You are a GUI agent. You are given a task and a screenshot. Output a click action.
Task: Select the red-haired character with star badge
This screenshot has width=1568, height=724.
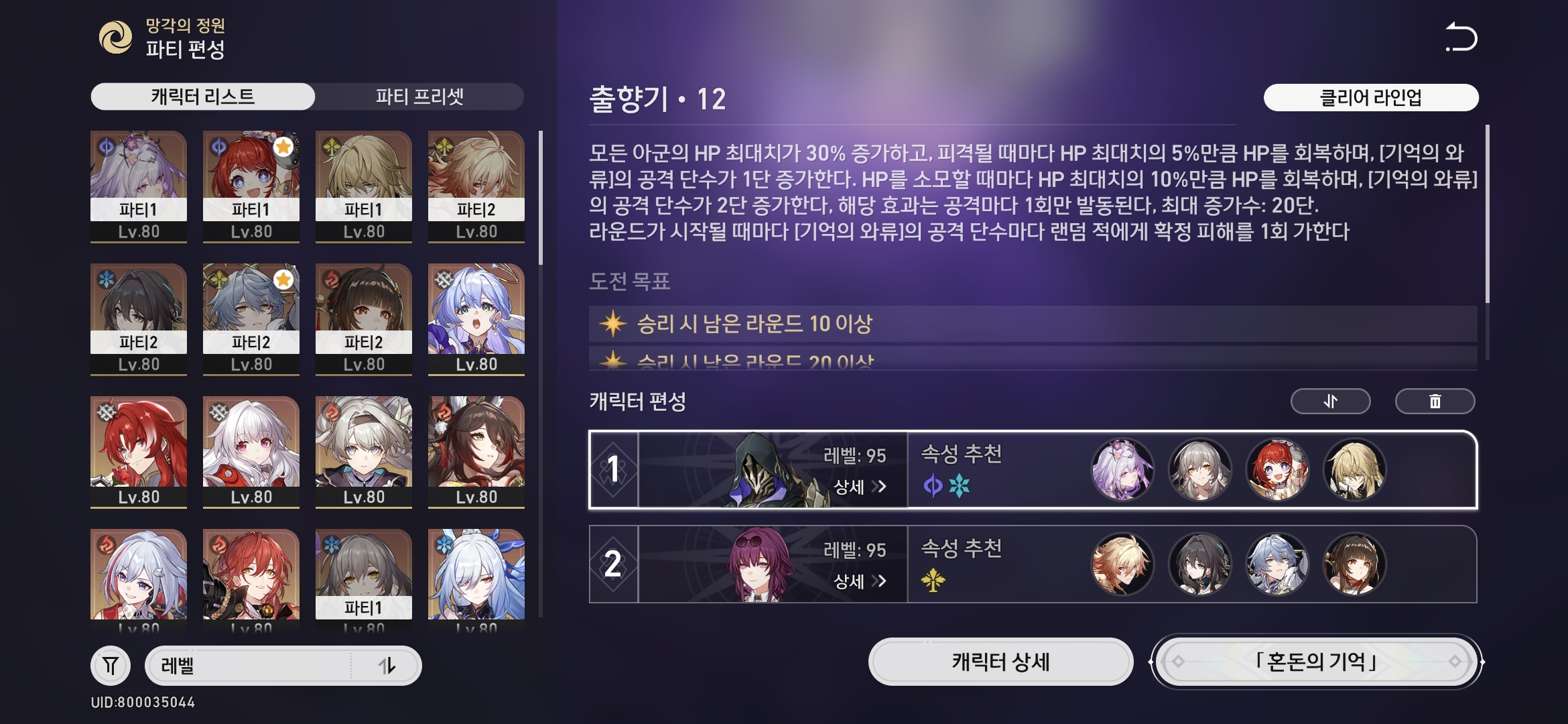point(251,186)
